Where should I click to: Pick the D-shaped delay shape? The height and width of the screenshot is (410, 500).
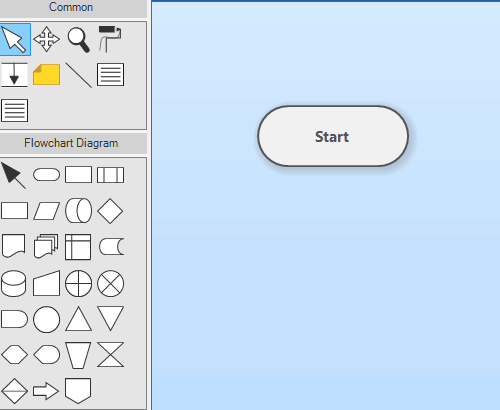pyautogui.click(x=14, y=319)
